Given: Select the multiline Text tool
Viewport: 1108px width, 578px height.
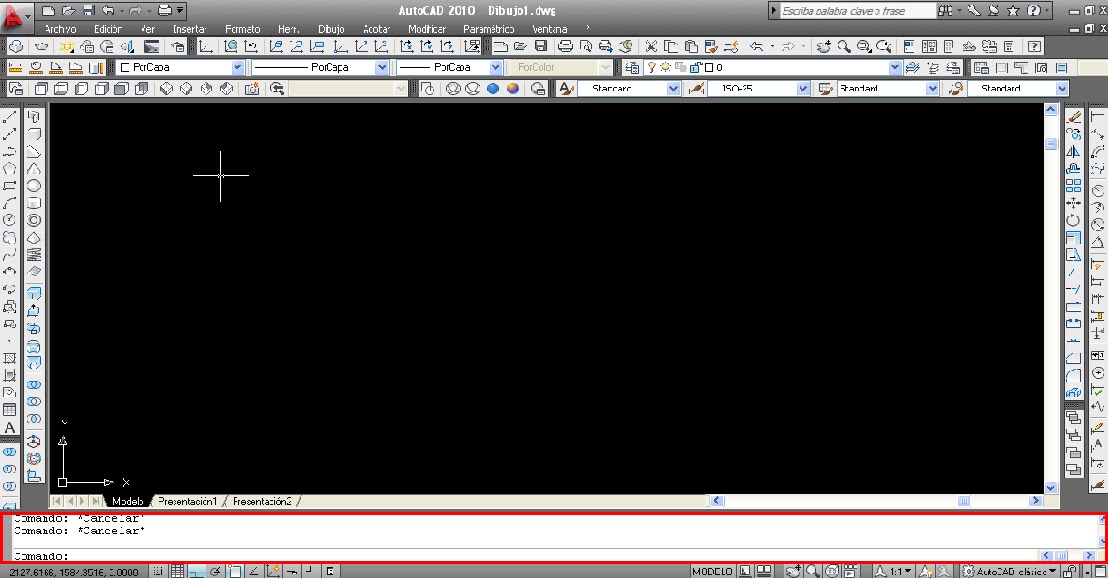Looking at the screenshot, I should tap(12, 428).
